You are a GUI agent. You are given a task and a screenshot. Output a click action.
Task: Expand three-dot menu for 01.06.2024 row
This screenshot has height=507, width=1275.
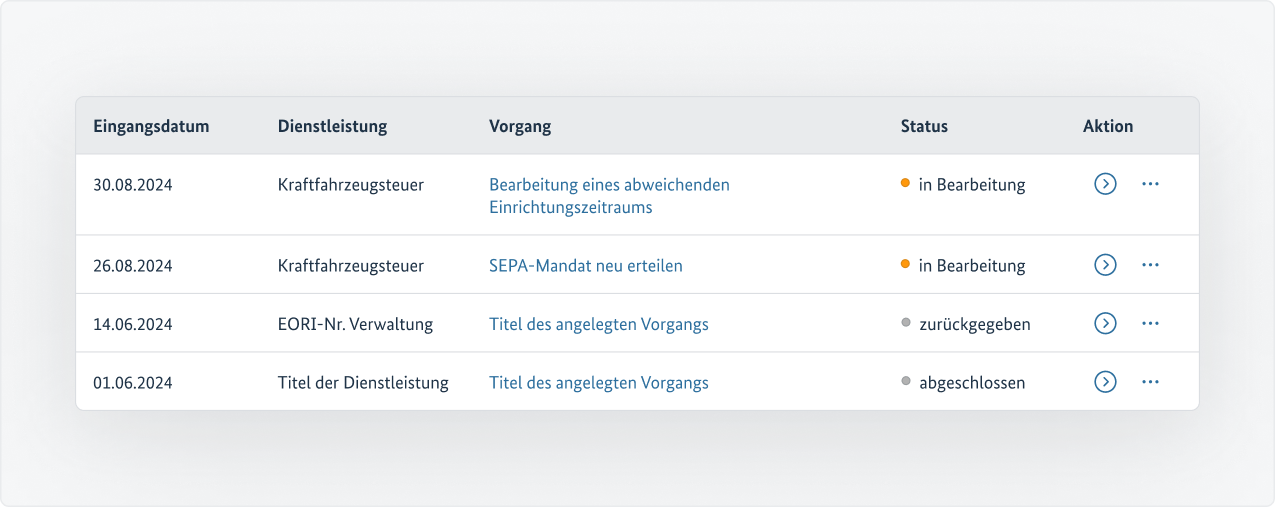[x=1150, y=382]
